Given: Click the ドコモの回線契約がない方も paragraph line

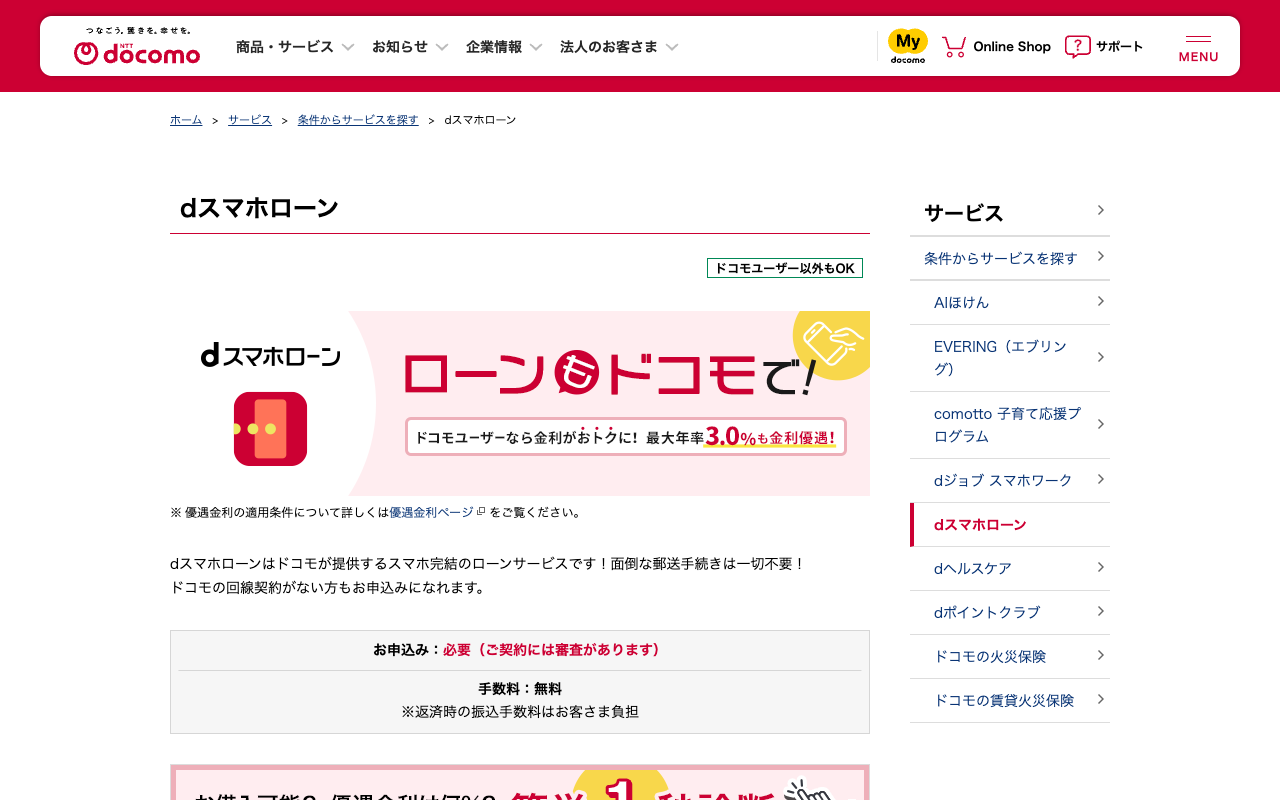Looking at the screenshot, I should pyautogui.click(x=329, y=588).
